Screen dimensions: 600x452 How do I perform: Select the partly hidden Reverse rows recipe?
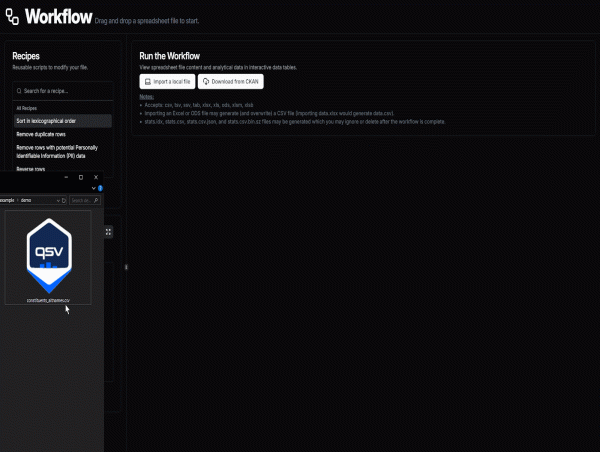tap(31, 169)
